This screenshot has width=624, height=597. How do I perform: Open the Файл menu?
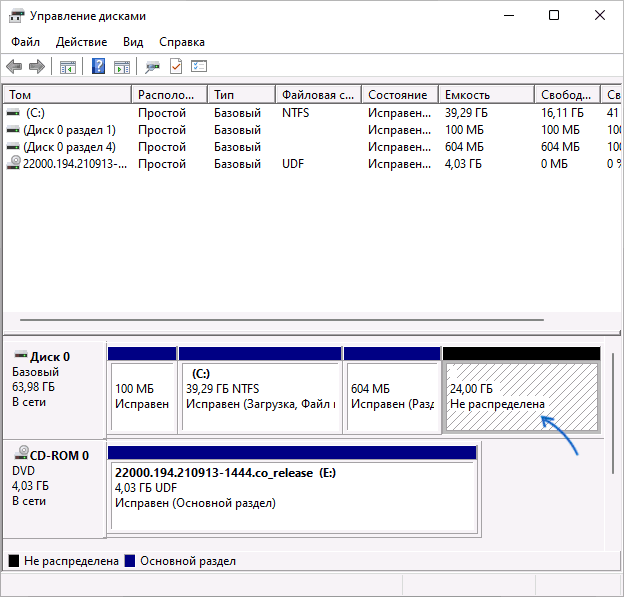[26, 42]
